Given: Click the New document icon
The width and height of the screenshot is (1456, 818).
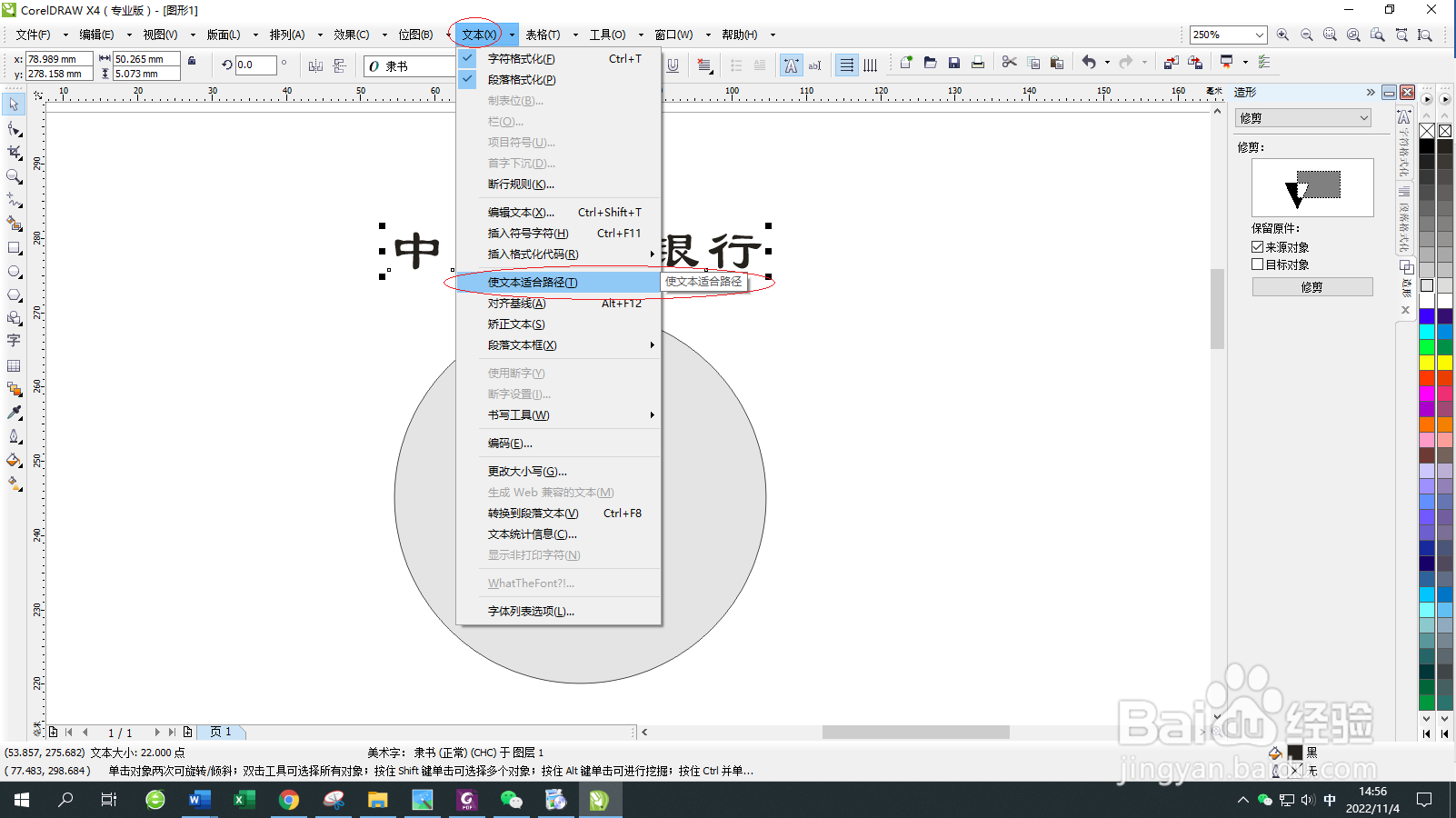Looking at the screenshot, I should (906, 63).
